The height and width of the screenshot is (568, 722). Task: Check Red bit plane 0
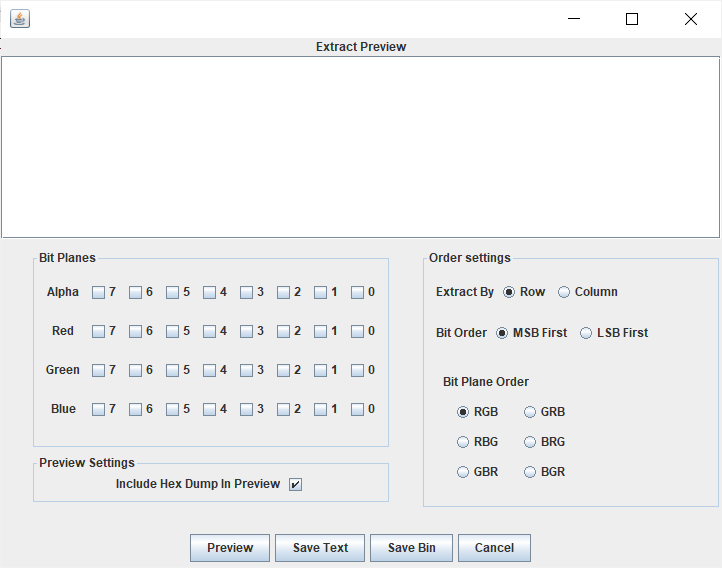click(357, 332)
